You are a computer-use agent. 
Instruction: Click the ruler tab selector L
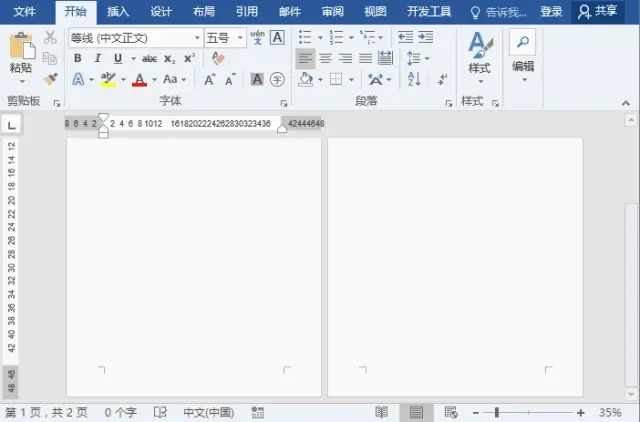pos(11,125)
